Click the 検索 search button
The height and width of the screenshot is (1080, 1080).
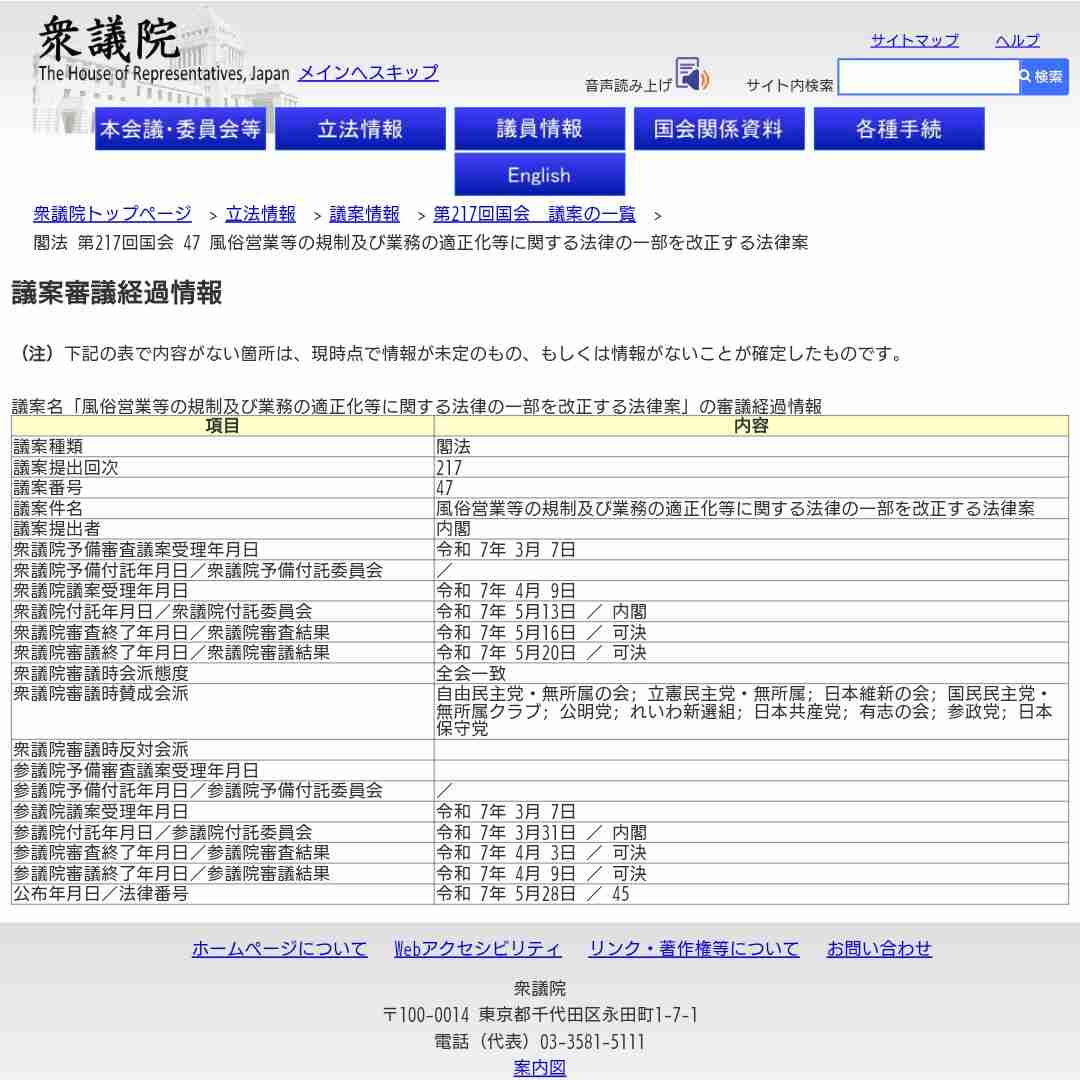click(x=1043, y=76)
